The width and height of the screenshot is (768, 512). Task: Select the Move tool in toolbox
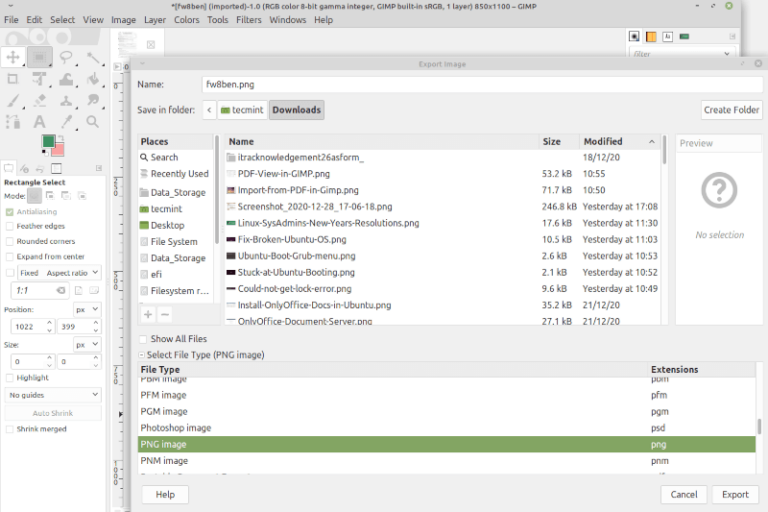(x=13, y=58)
